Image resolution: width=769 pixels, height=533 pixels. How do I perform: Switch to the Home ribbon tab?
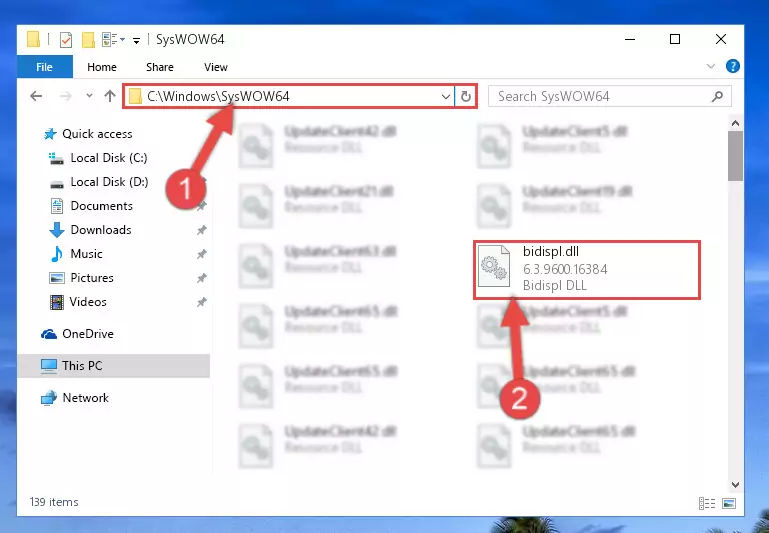coord(102,67)
